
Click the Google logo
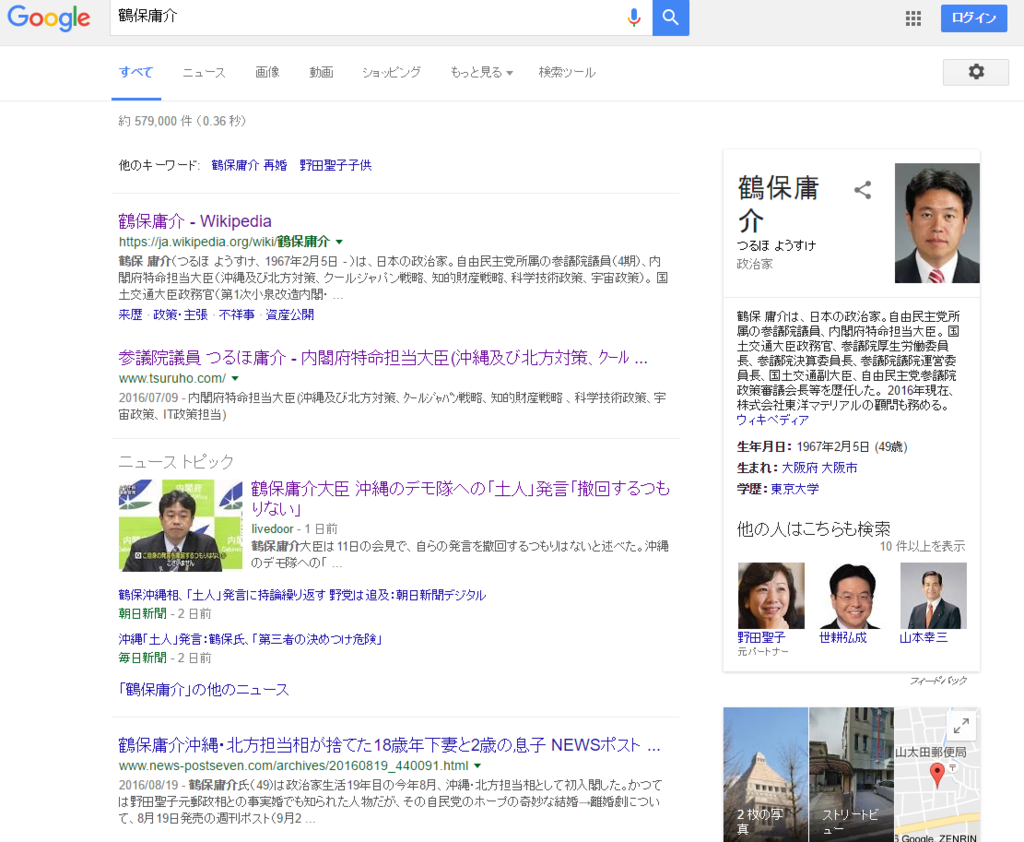(x=48, y=18)
